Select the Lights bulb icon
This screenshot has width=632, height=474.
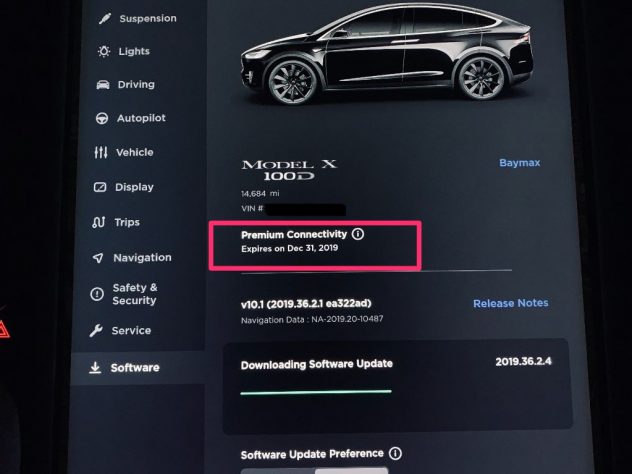(104, 51)
